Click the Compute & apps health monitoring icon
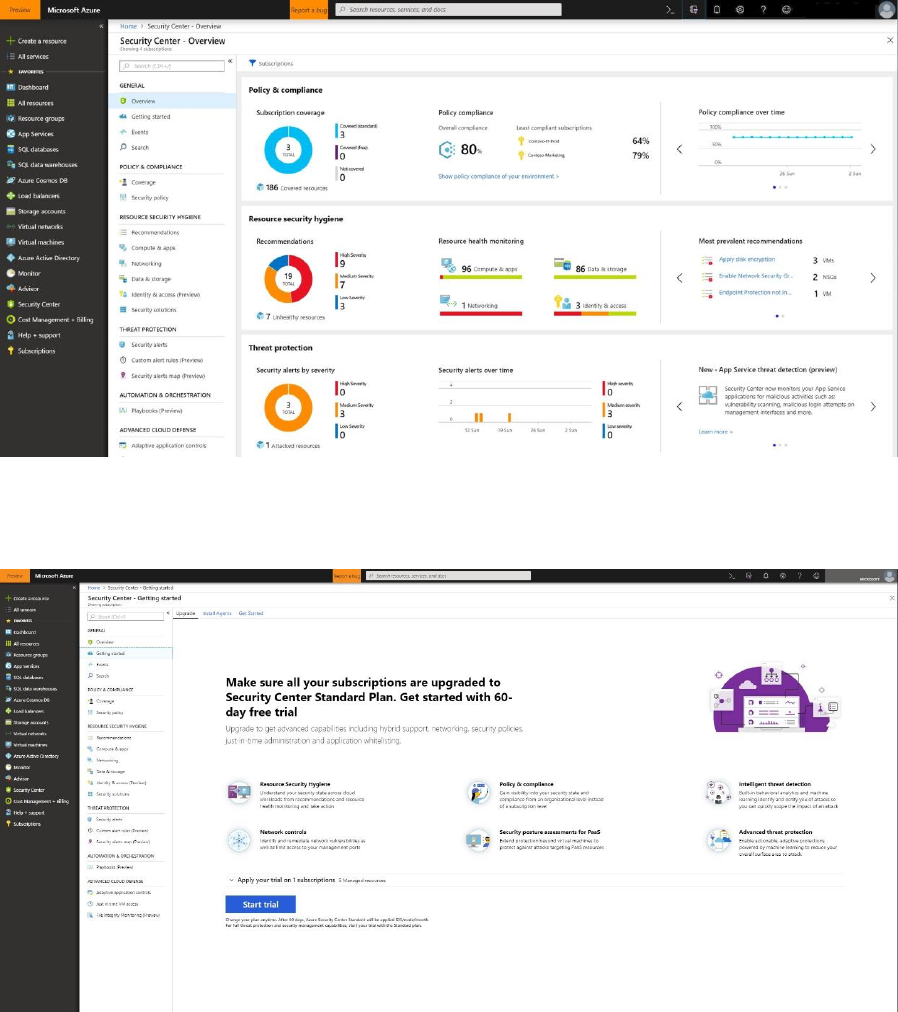Viewport: 898px width, 1012px height. (449, 265)
